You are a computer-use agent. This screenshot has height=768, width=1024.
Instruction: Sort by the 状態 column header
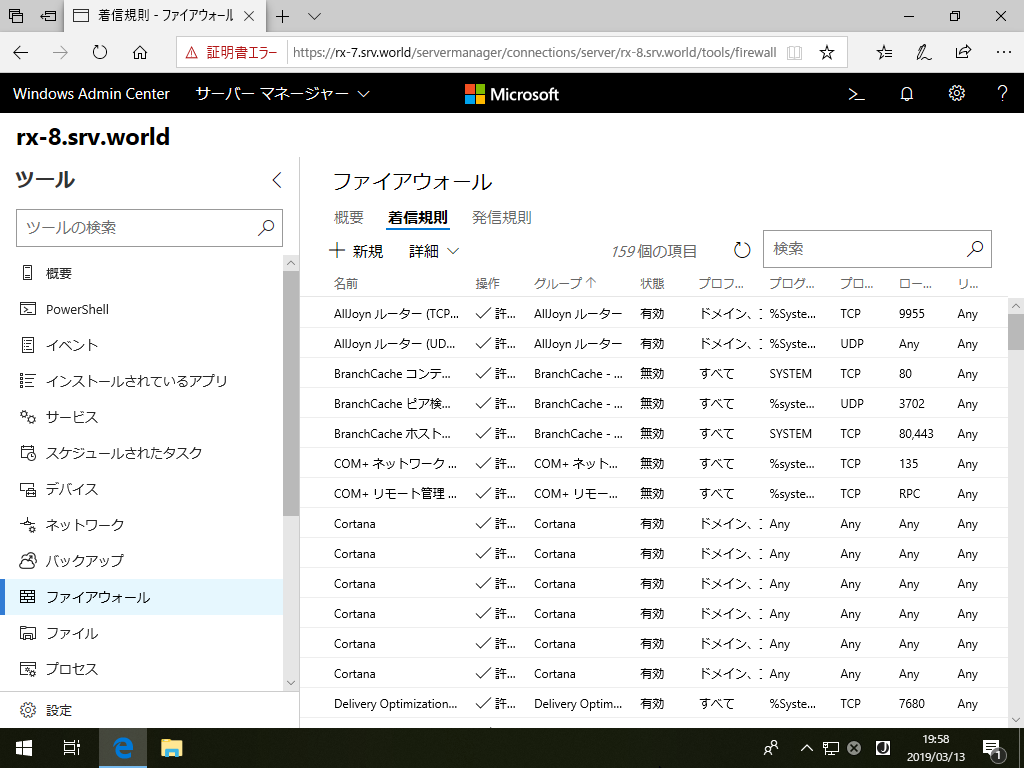coord(652,283)
